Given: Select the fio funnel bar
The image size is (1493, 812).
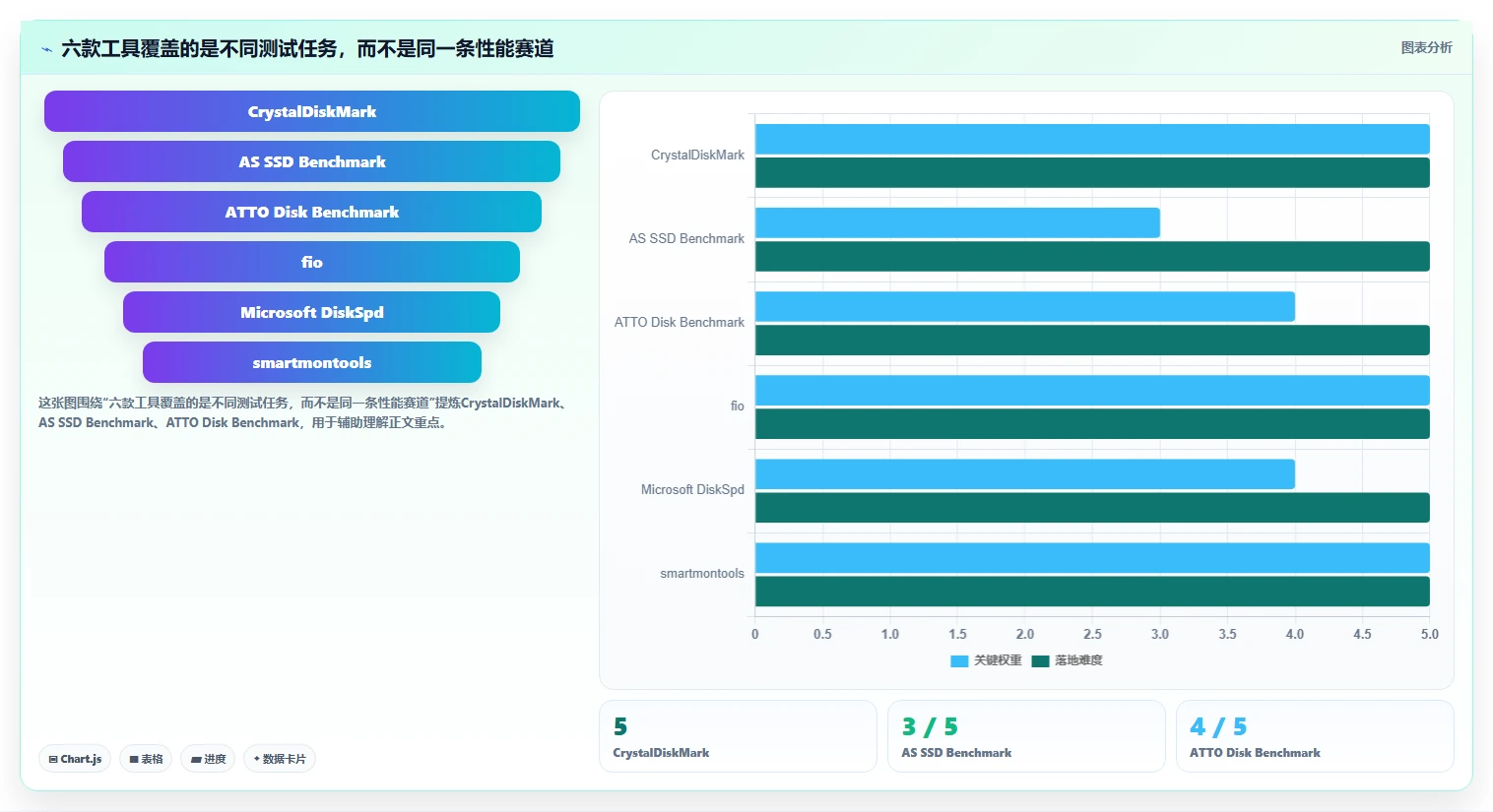Looking at the screenshot, I should coord(312,262).
